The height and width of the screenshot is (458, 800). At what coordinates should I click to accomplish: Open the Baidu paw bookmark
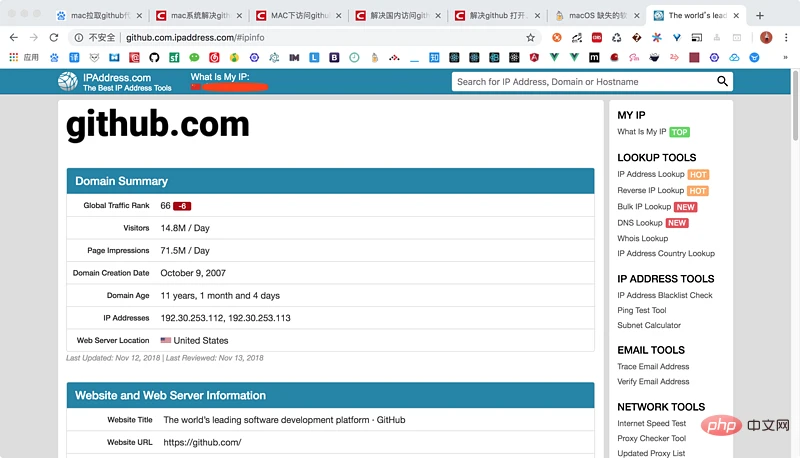click(x=54, y=58)
